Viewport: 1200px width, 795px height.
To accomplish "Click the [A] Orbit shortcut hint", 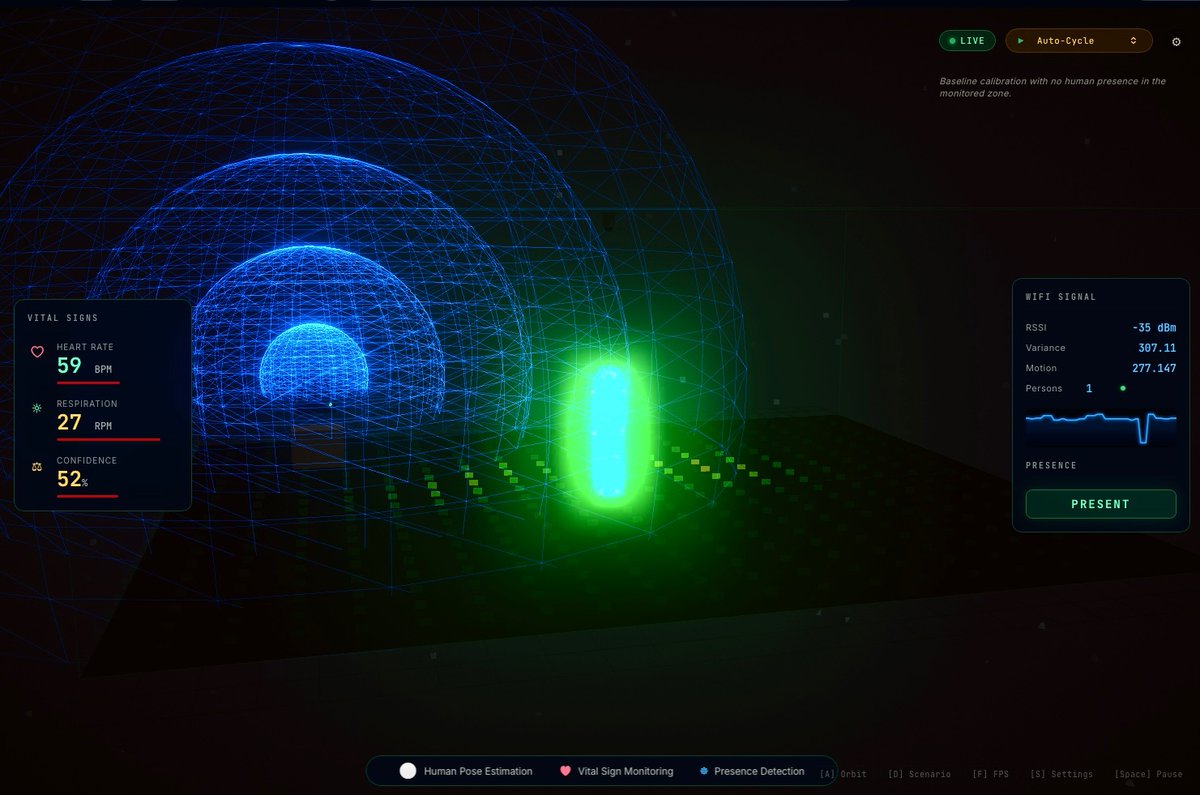I will pyautogui.click(x=843, y=774).
